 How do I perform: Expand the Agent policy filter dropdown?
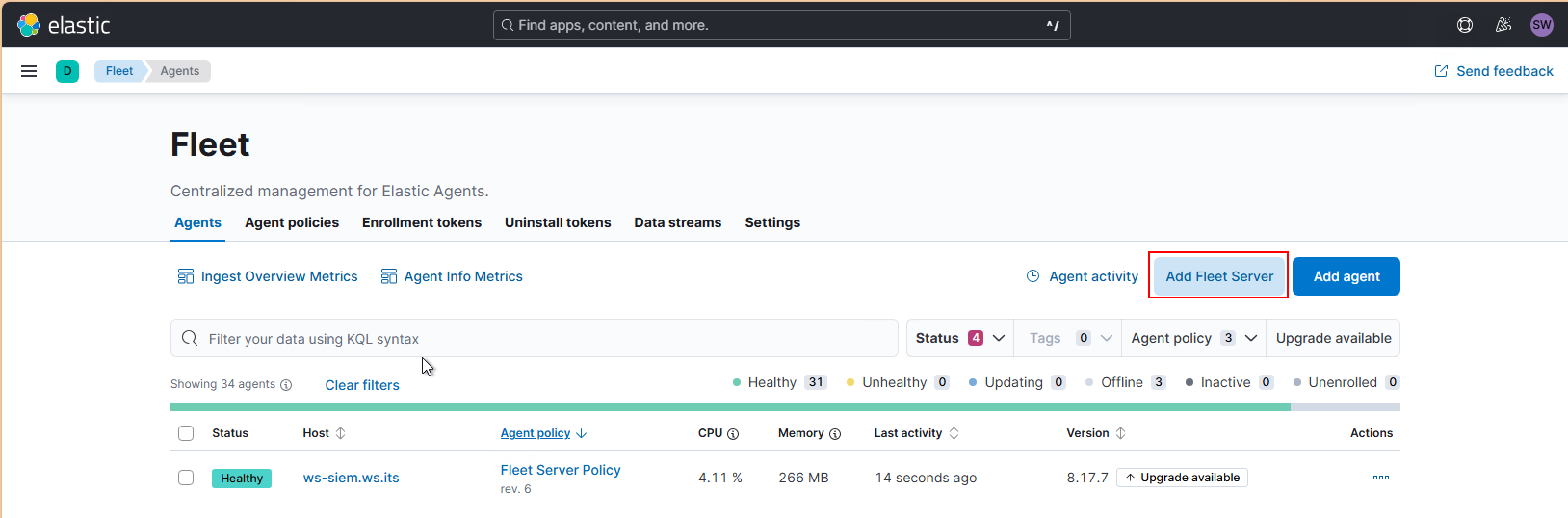[x=1194, y=338]
